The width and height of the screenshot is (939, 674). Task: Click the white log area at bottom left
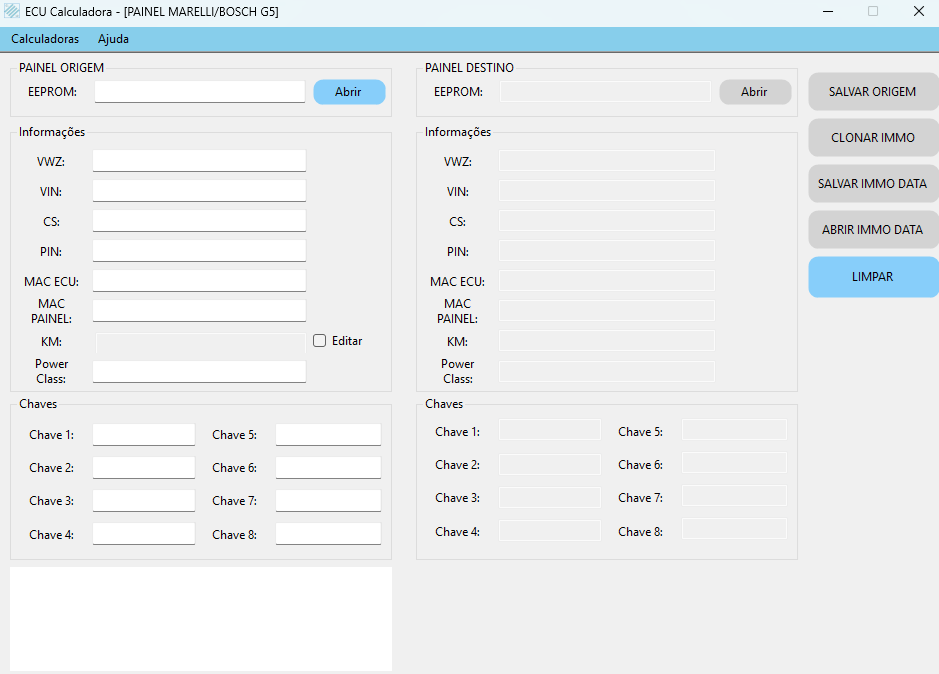[x=200, y=618]
